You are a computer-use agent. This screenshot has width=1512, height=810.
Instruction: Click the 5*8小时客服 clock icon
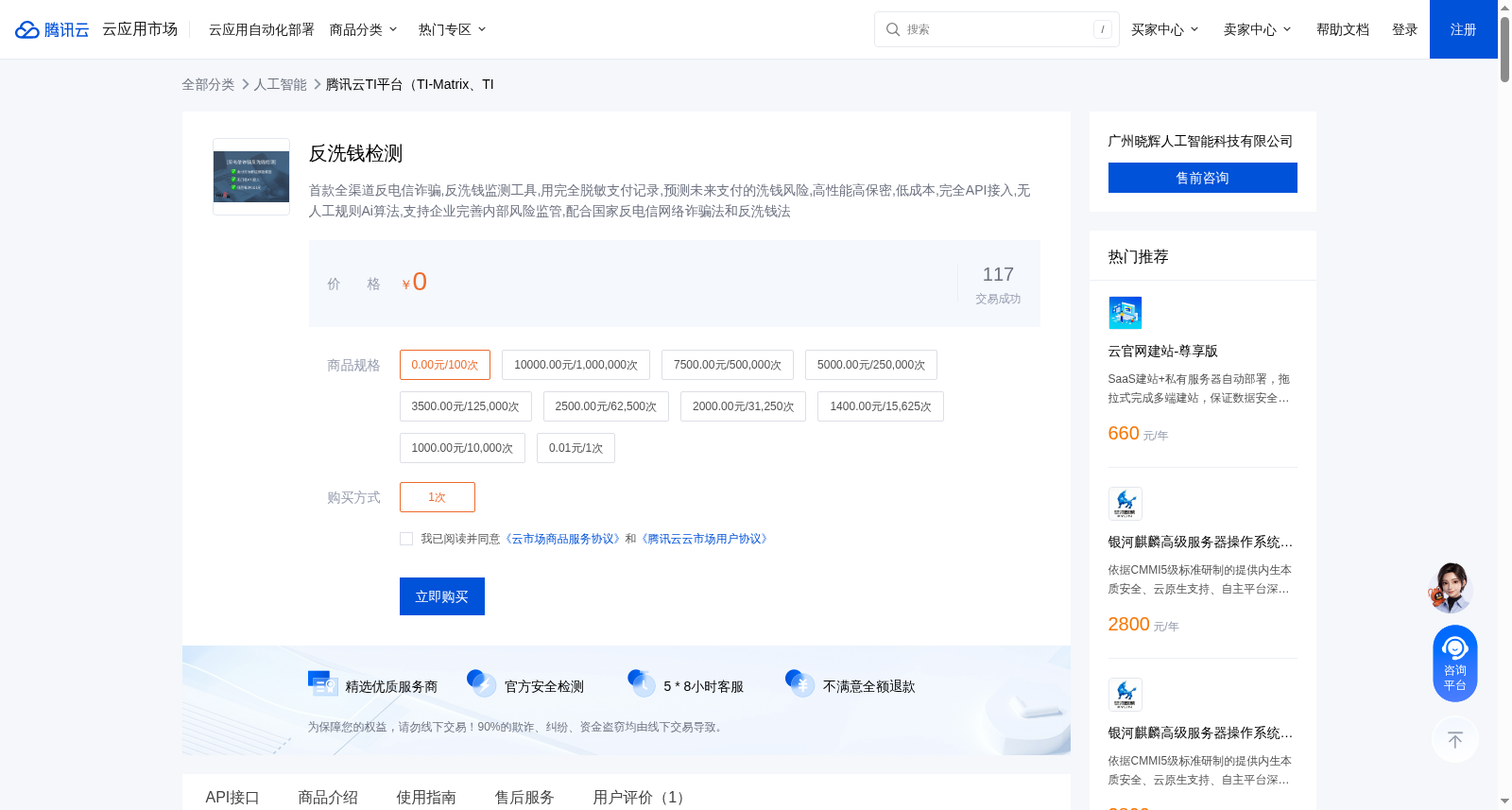point(642,683)
